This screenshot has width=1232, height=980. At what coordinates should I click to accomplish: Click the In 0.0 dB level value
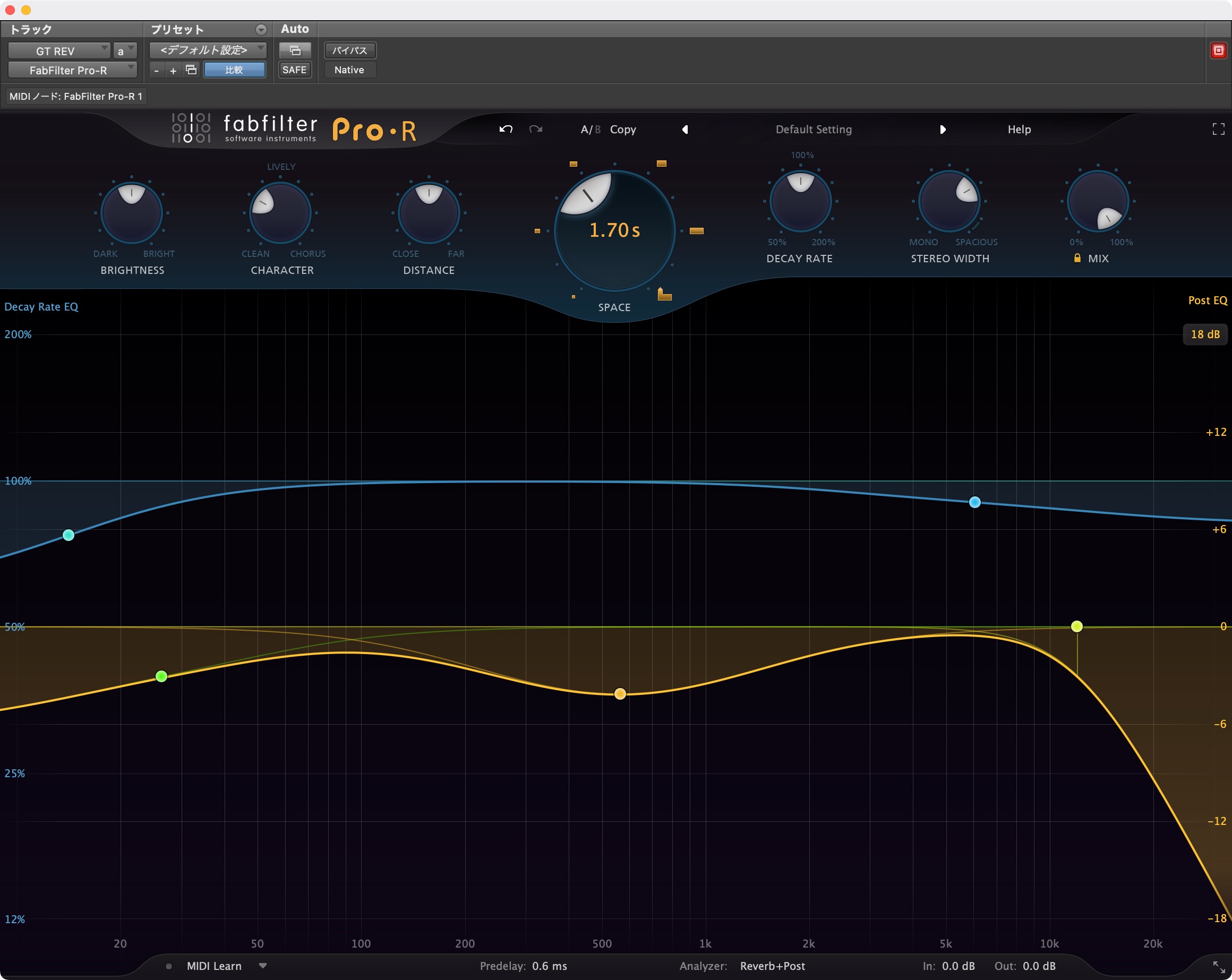[x=959, y=966]
